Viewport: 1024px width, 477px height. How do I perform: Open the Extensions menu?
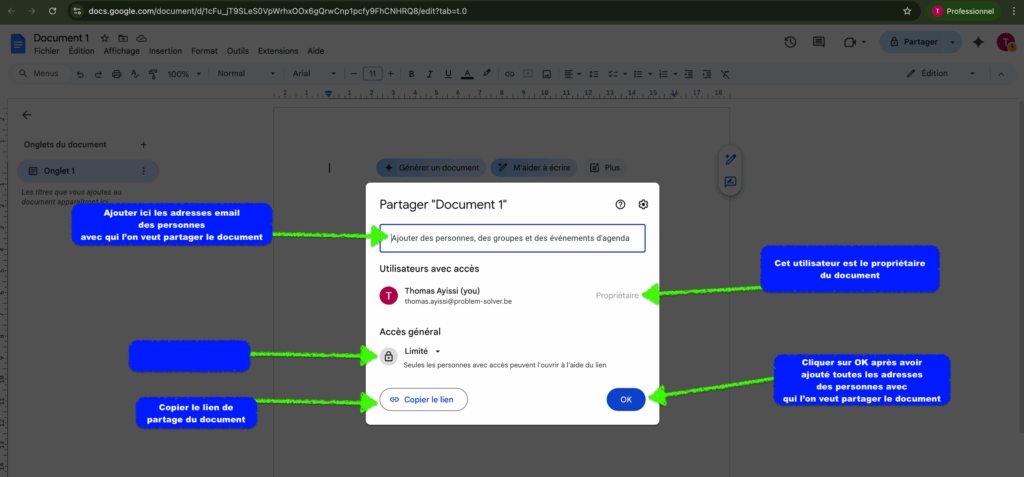[x=278, y=51]
